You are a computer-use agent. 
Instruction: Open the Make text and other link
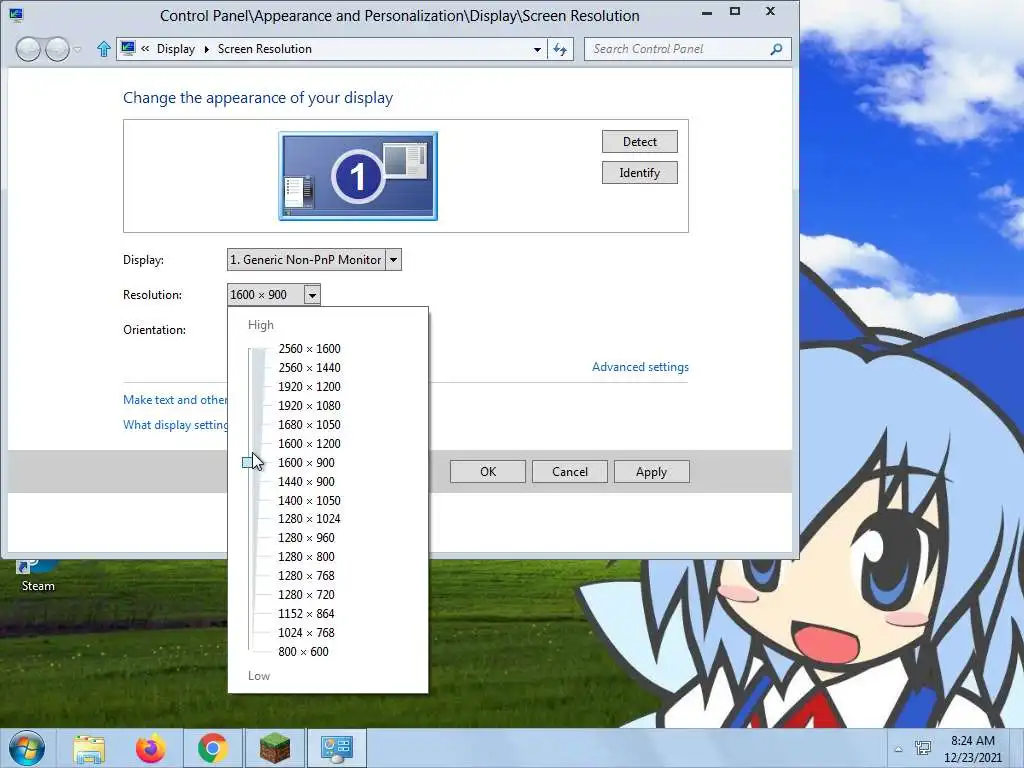tap(175, 400)
